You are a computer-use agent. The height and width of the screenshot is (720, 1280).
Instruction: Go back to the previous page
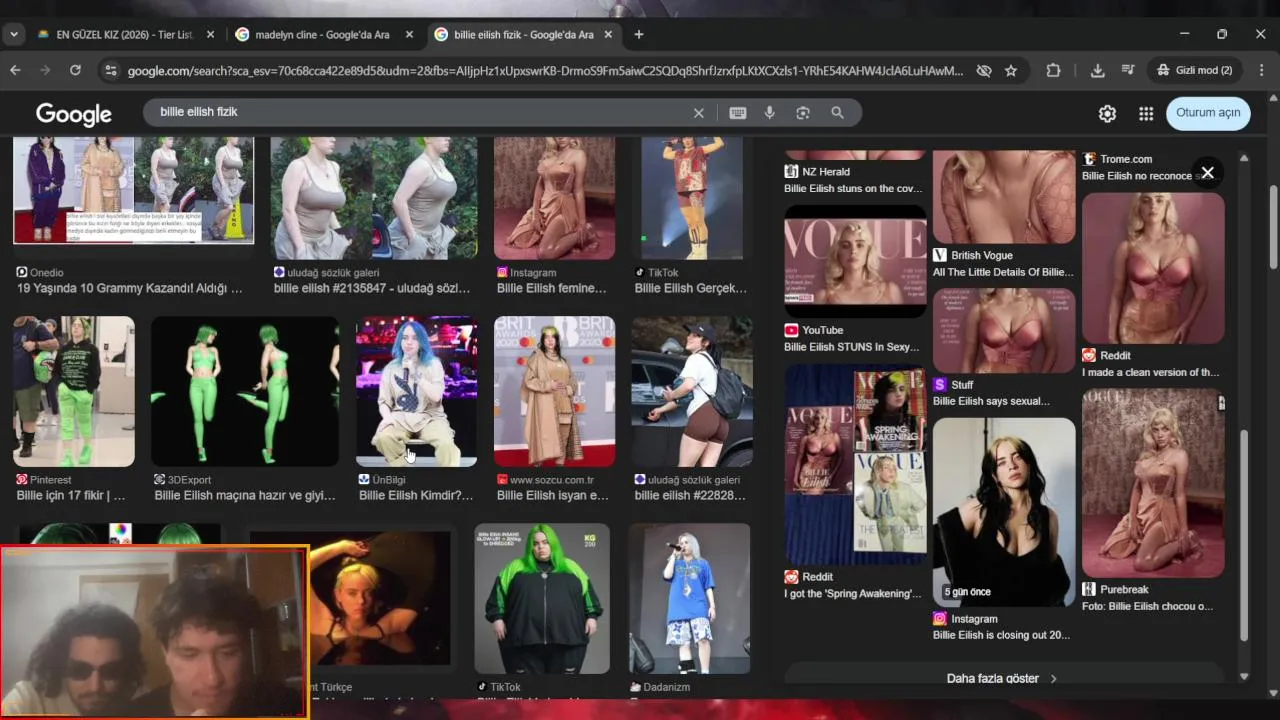coord(15,70)
